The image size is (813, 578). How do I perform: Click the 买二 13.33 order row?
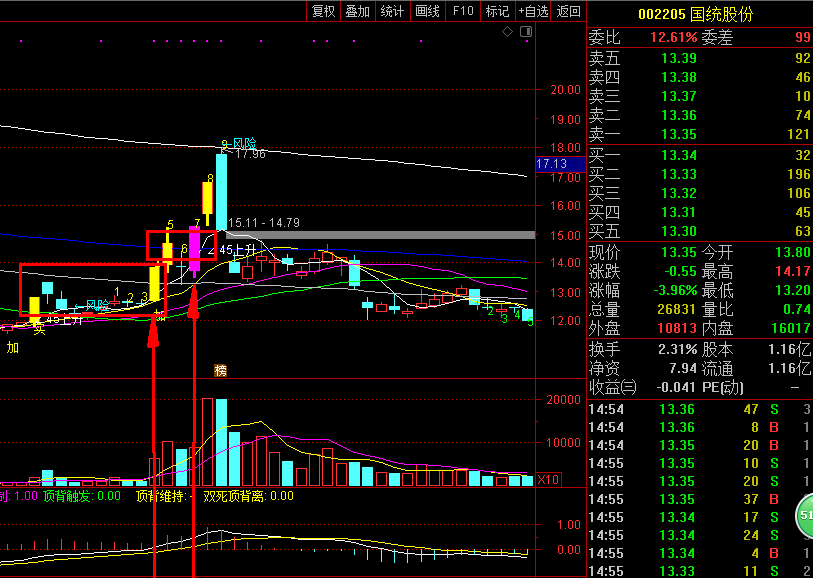coord(699,174)
